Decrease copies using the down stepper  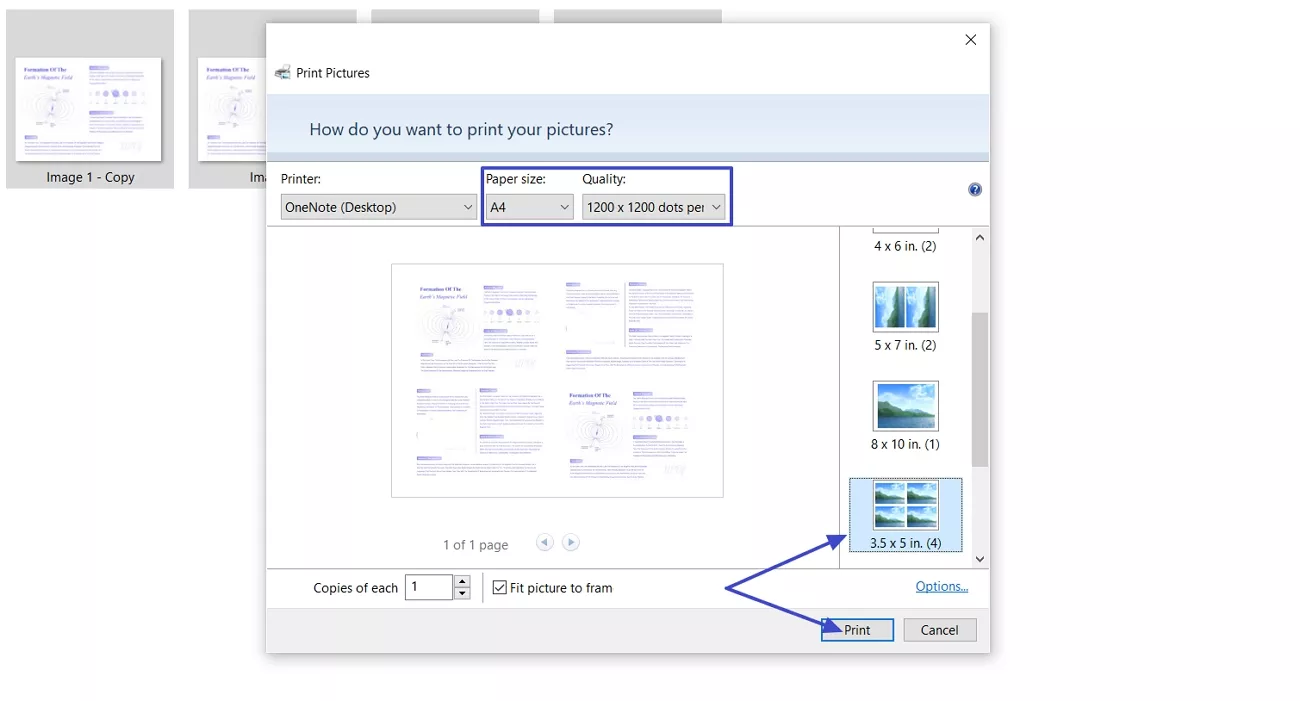tap(461, 592)
